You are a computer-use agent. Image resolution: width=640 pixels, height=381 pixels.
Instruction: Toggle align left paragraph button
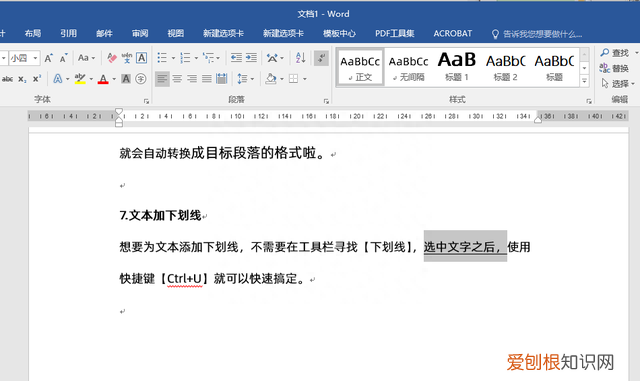click(x=162, y=79)
